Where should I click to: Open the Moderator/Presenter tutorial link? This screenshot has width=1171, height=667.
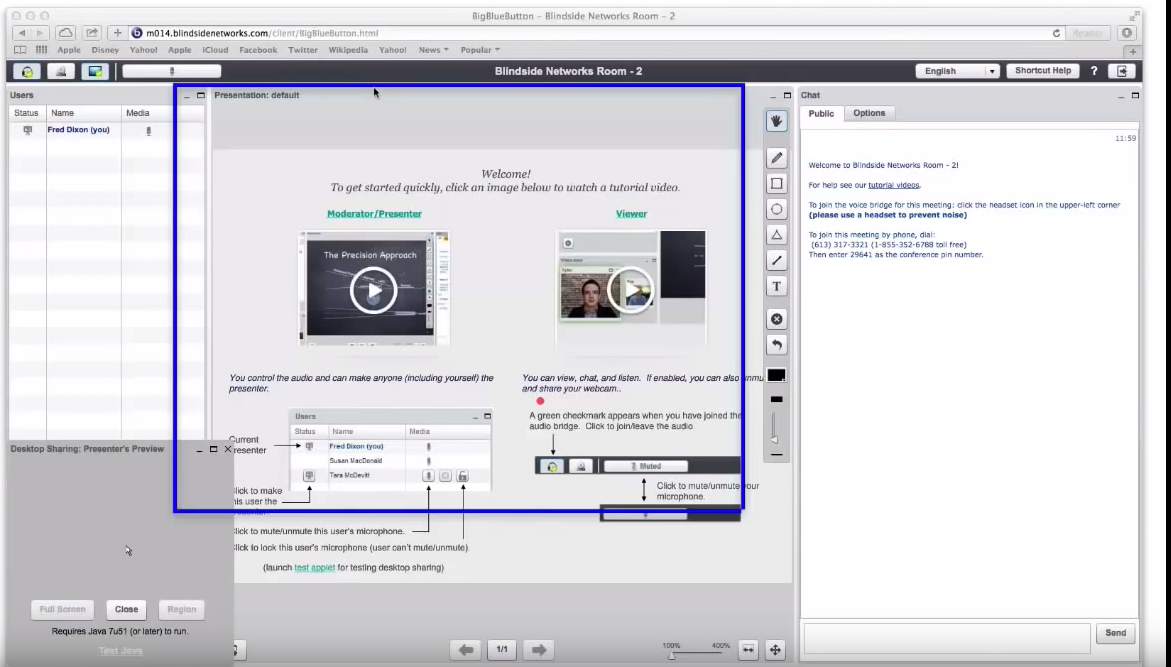(x=374, y=214)
